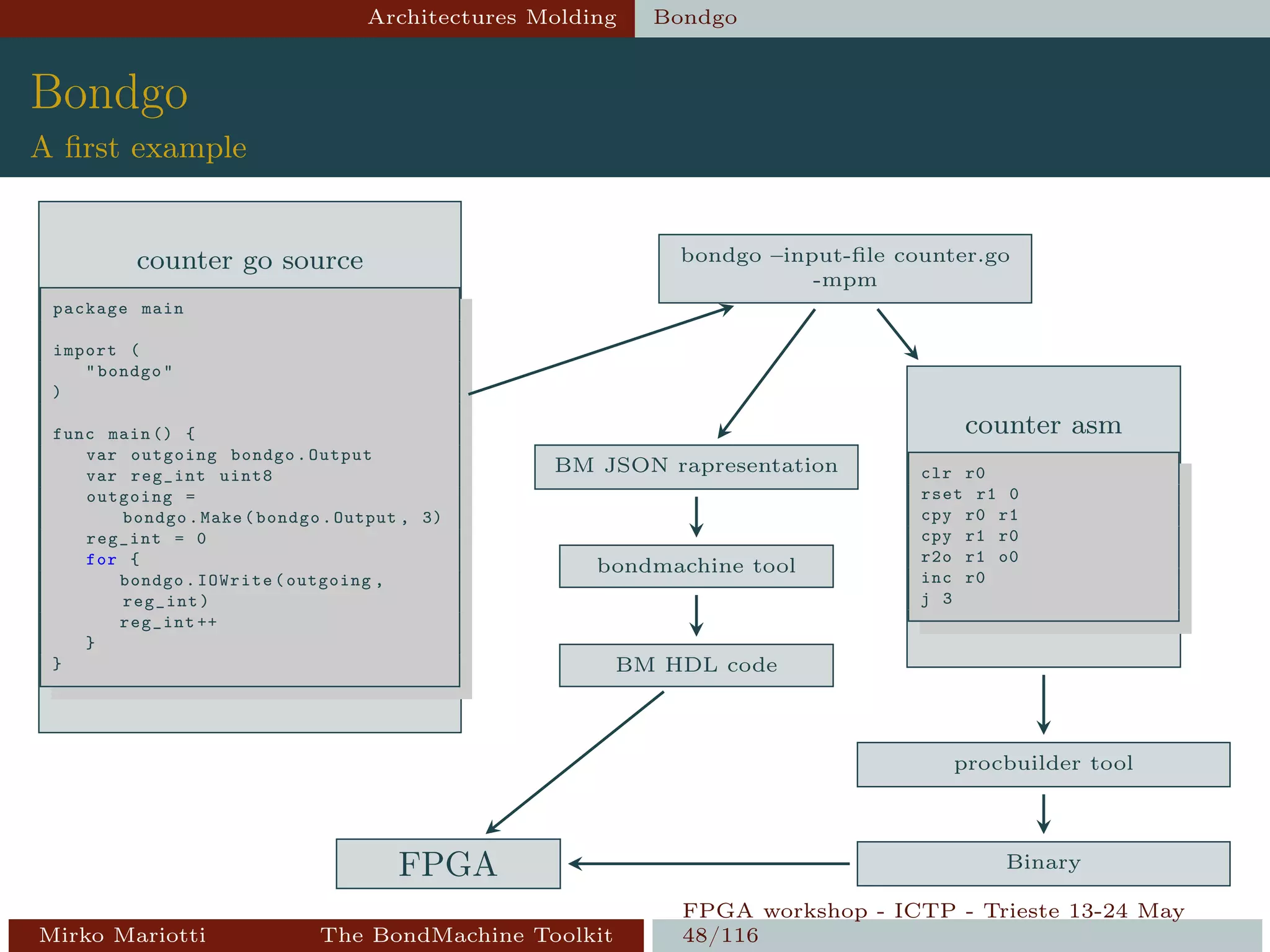
Task: Click the bondmachine tool box
Action: tap(696, 566)
